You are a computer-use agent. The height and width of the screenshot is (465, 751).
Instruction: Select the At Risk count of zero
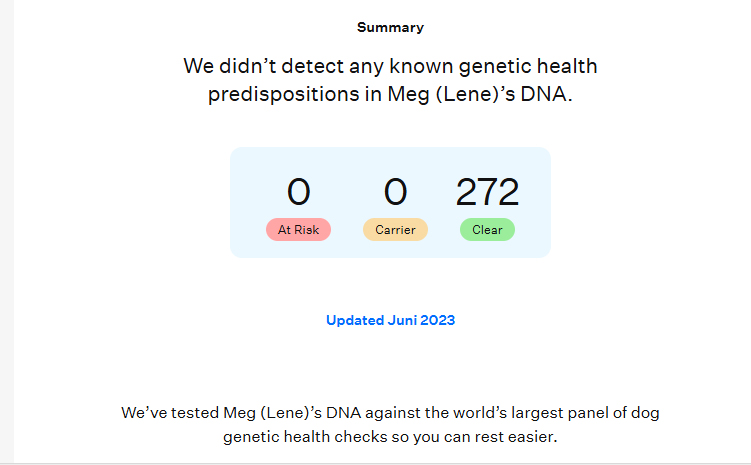(x=298, y=192)
